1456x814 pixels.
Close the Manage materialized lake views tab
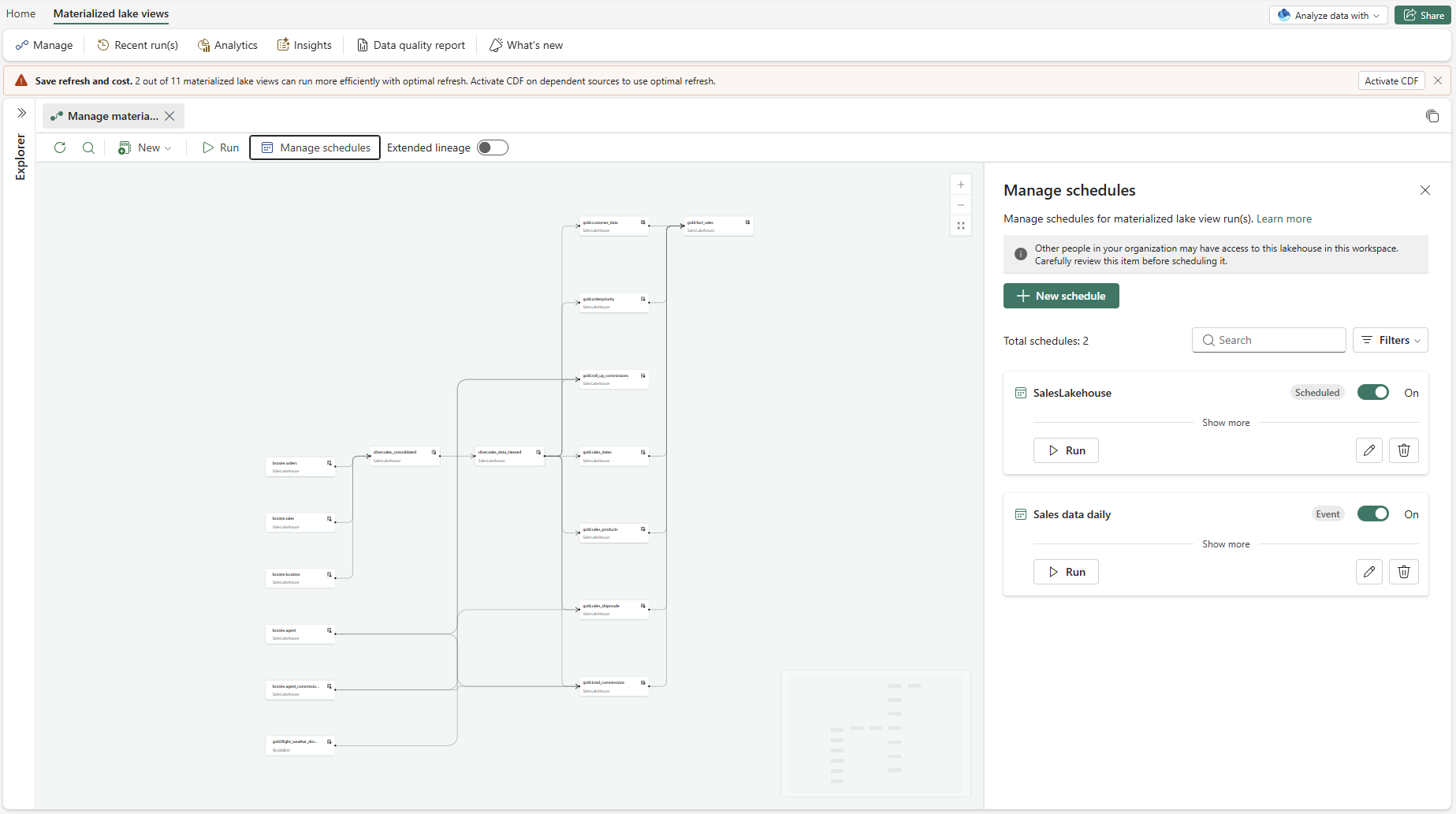point(169,116)
